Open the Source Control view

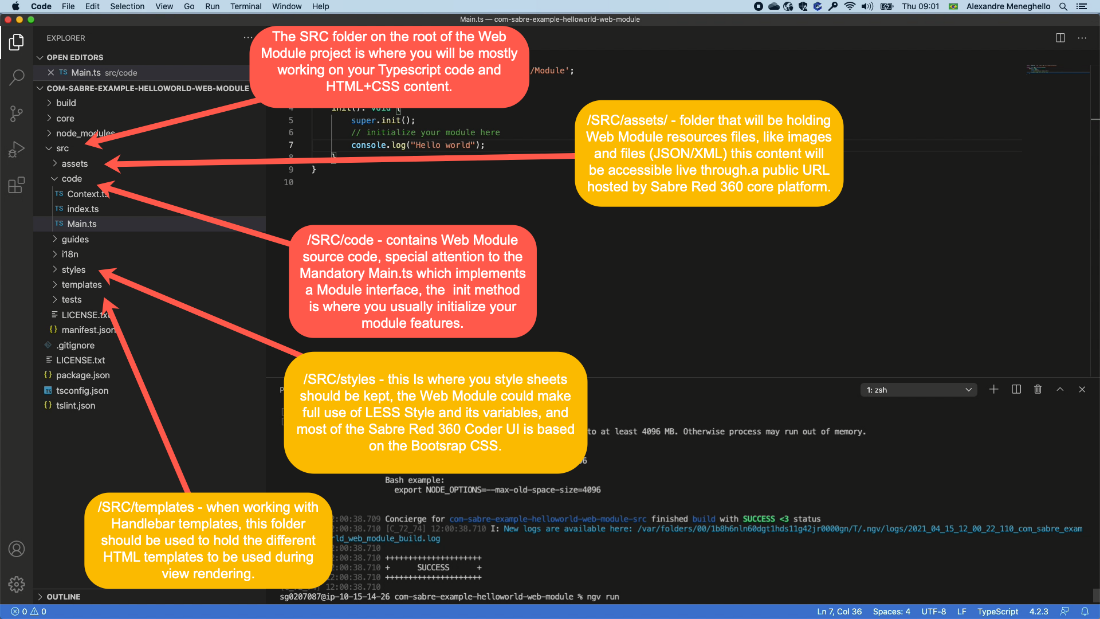pos(16,113)
